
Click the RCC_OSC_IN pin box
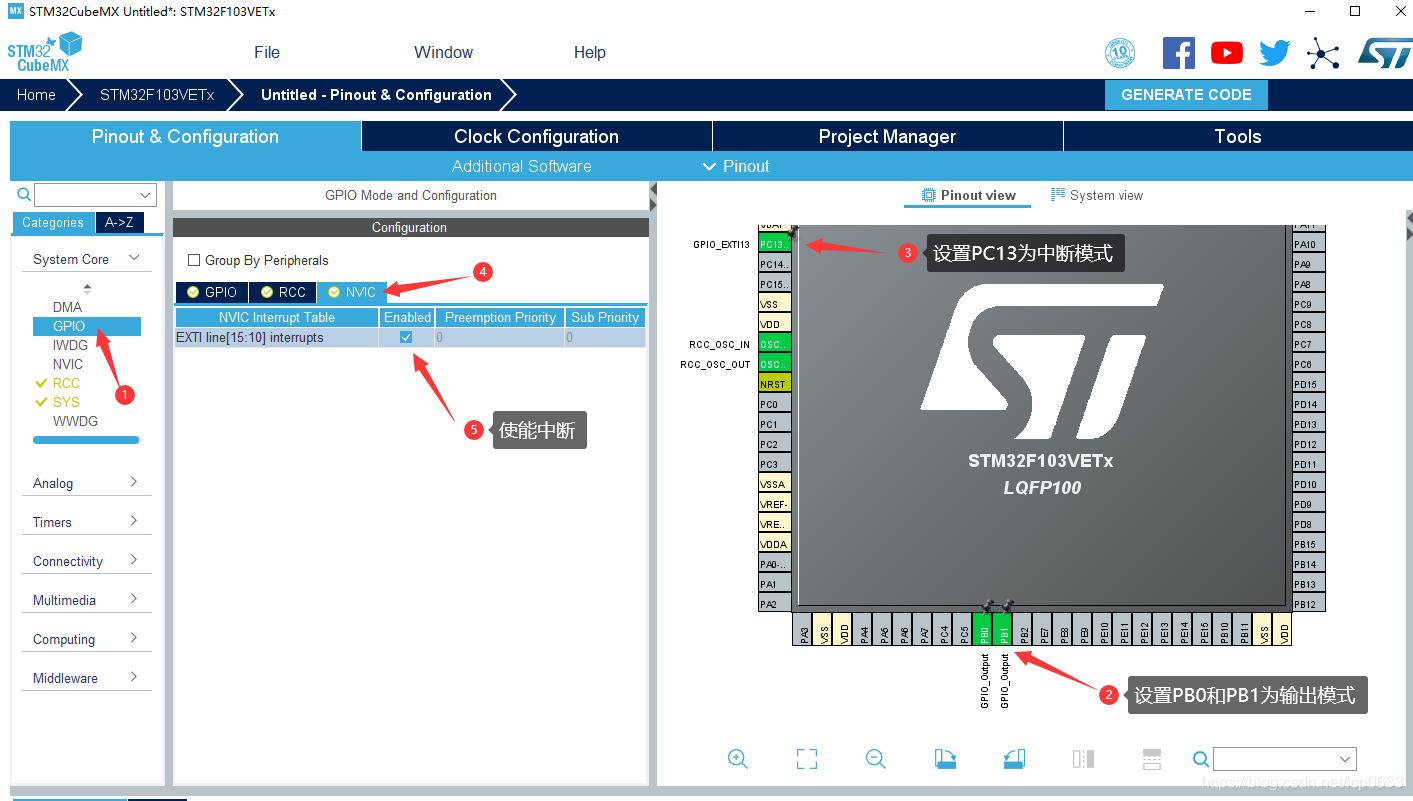pos(774,344)
